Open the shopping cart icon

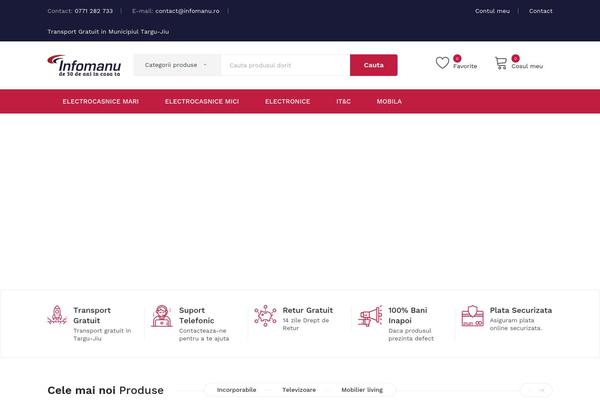(x=501, y=63)
